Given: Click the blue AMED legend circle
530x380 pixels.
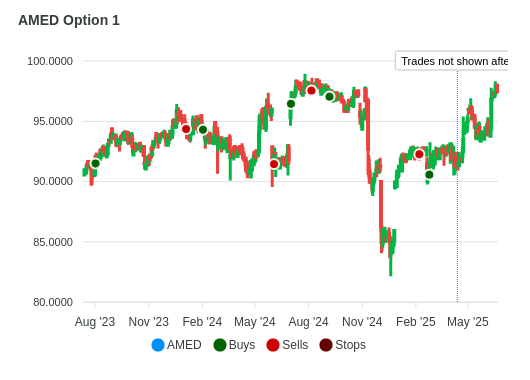Looking at the screenshot, I should (158, 345).
